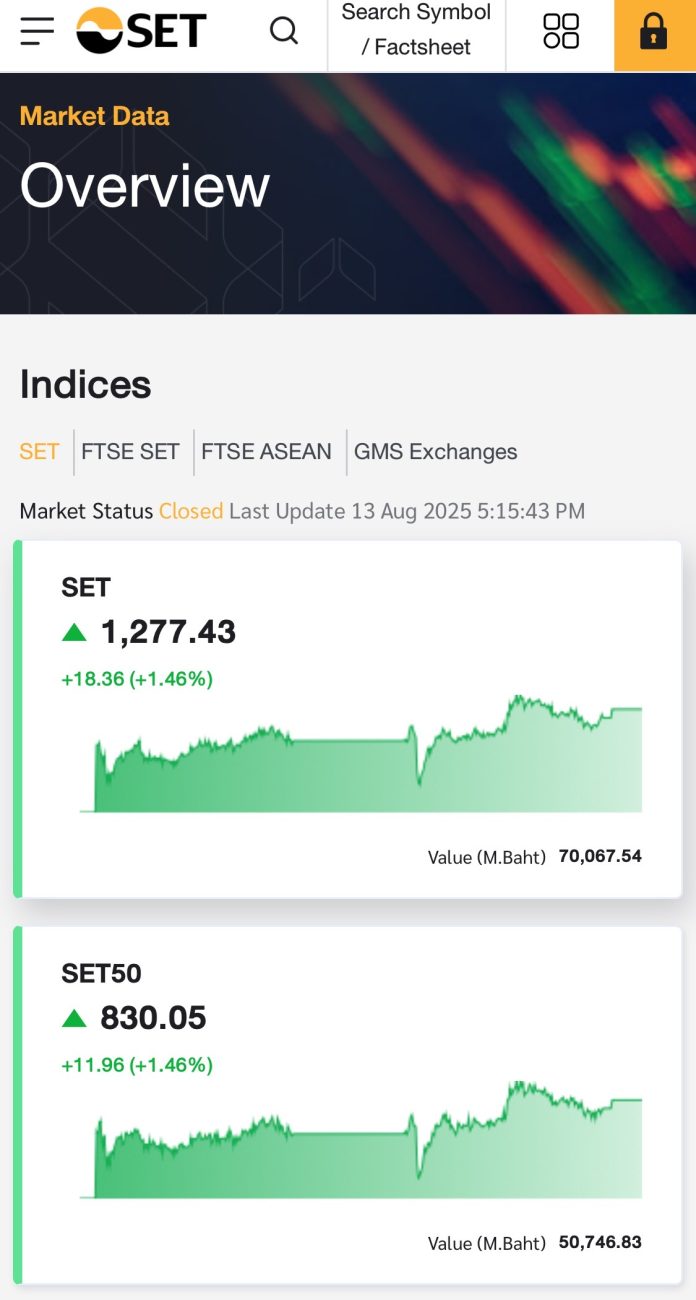Tap the yellow padlock login icon

coord(654,32)
